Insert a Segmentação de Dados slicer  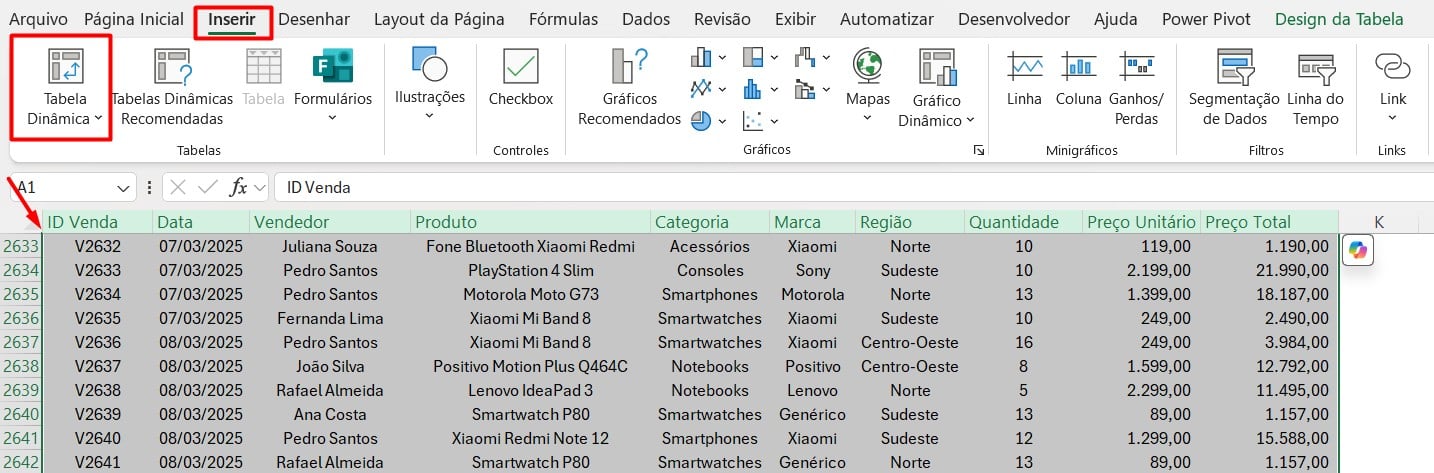(x=1233, y=88)
